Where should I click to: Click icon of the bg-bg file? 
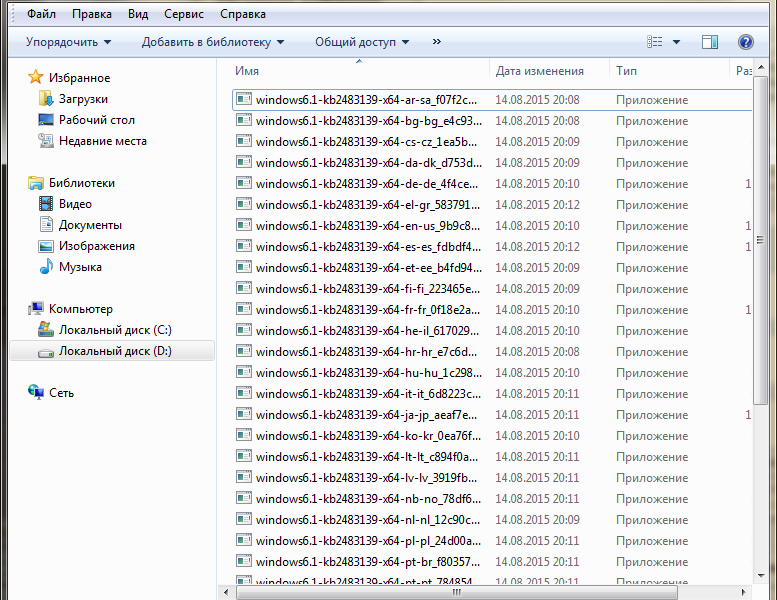[x=244, y=120]
